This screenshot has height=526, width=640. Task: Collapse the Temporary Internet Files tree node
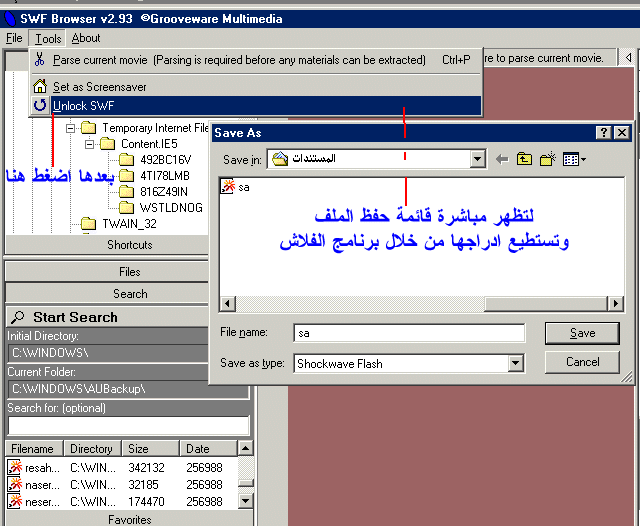pos(71,128)
